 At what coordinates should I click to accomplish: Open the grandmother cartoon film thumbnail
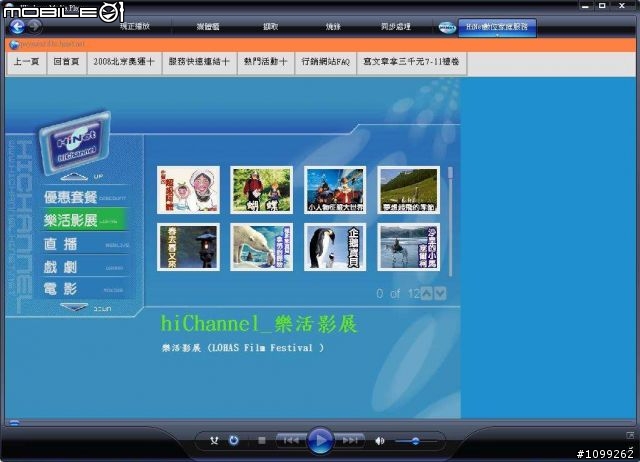(188, 190)
